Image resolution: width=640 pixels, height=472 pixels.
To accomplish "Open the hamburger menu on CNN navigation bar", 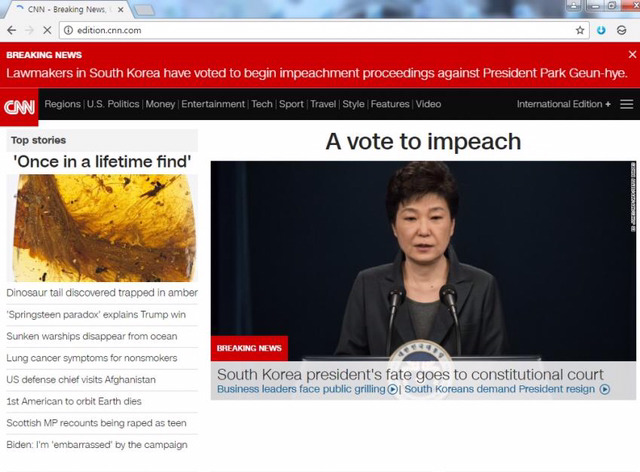I will [626, 104].
